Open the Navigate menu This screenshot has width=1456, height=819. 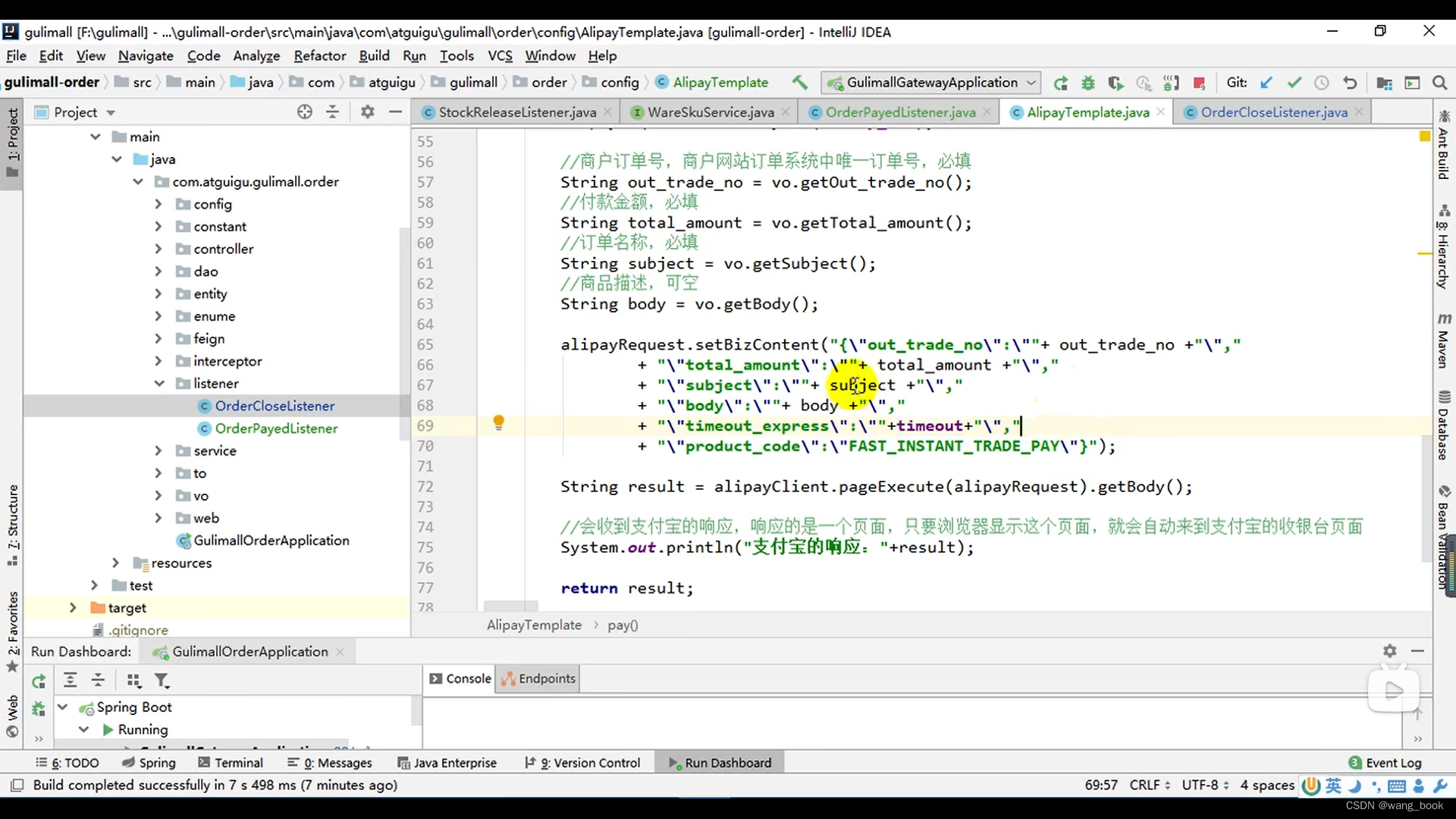click(x=146, y=55)
